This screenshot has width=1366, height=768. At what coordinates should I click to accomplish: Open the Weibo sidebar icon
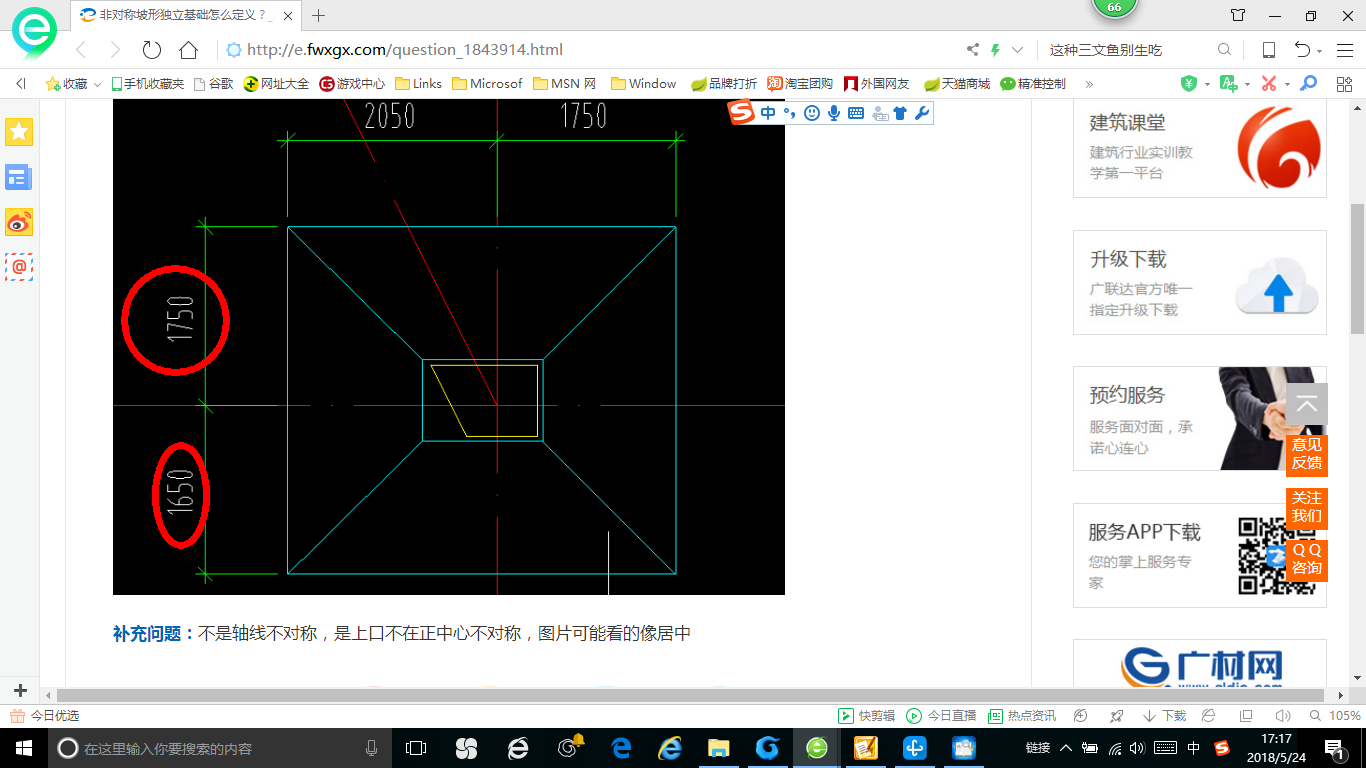coord(19,222)
